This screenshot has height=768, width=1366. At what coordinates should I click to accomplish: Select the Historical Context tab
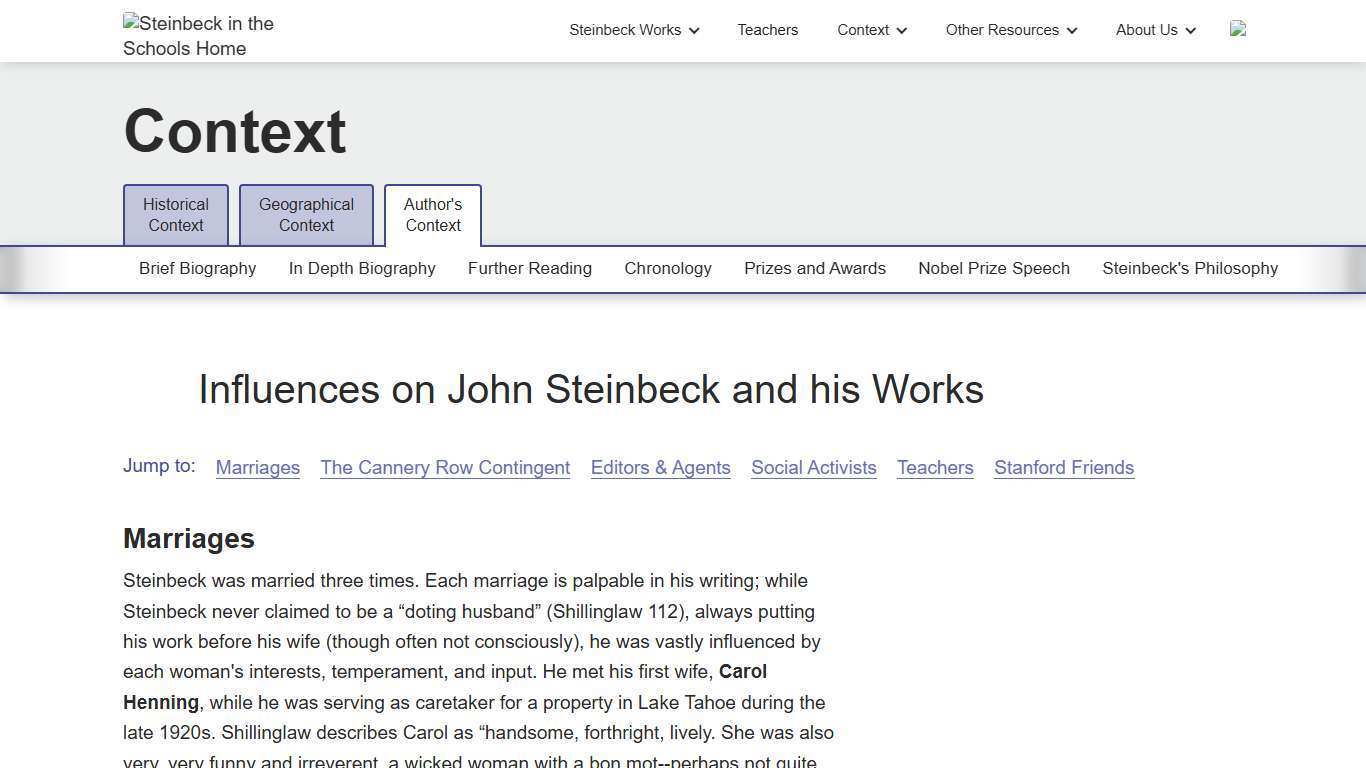(175, 214)
